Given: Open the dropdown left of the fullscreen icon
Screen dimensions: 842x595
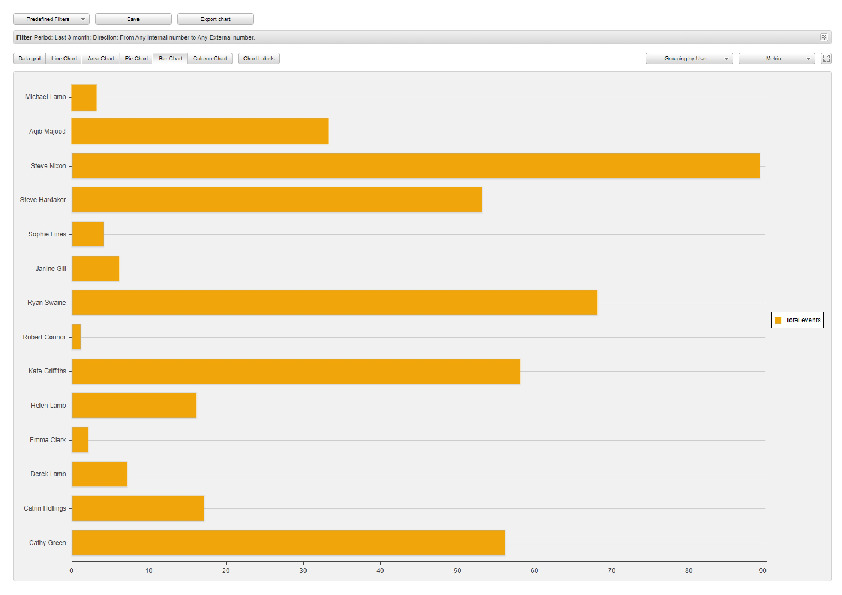Looking at the screenshot, I should (x=777, y=59).
